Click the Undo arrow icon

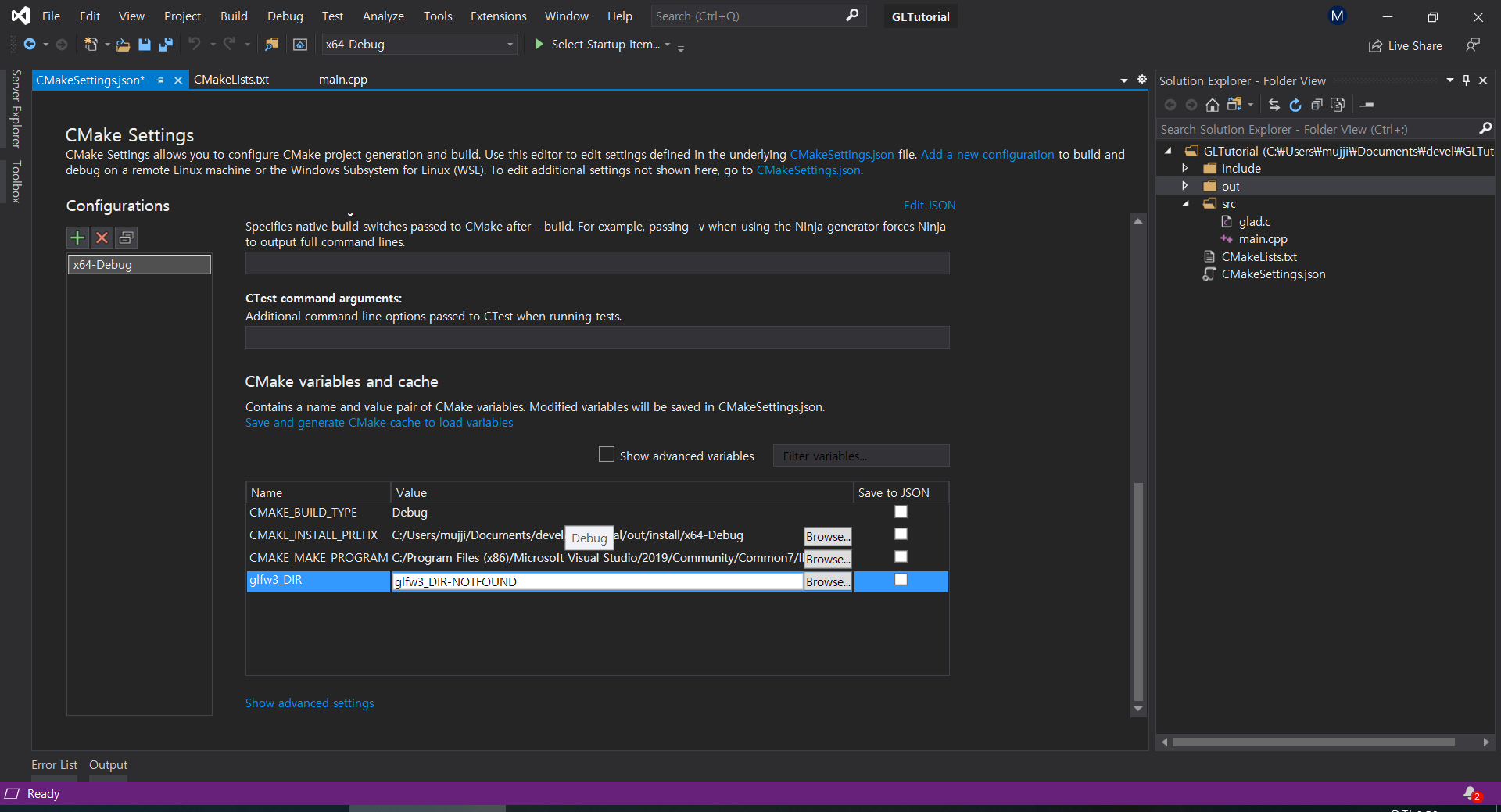click(x=195, y=45)
